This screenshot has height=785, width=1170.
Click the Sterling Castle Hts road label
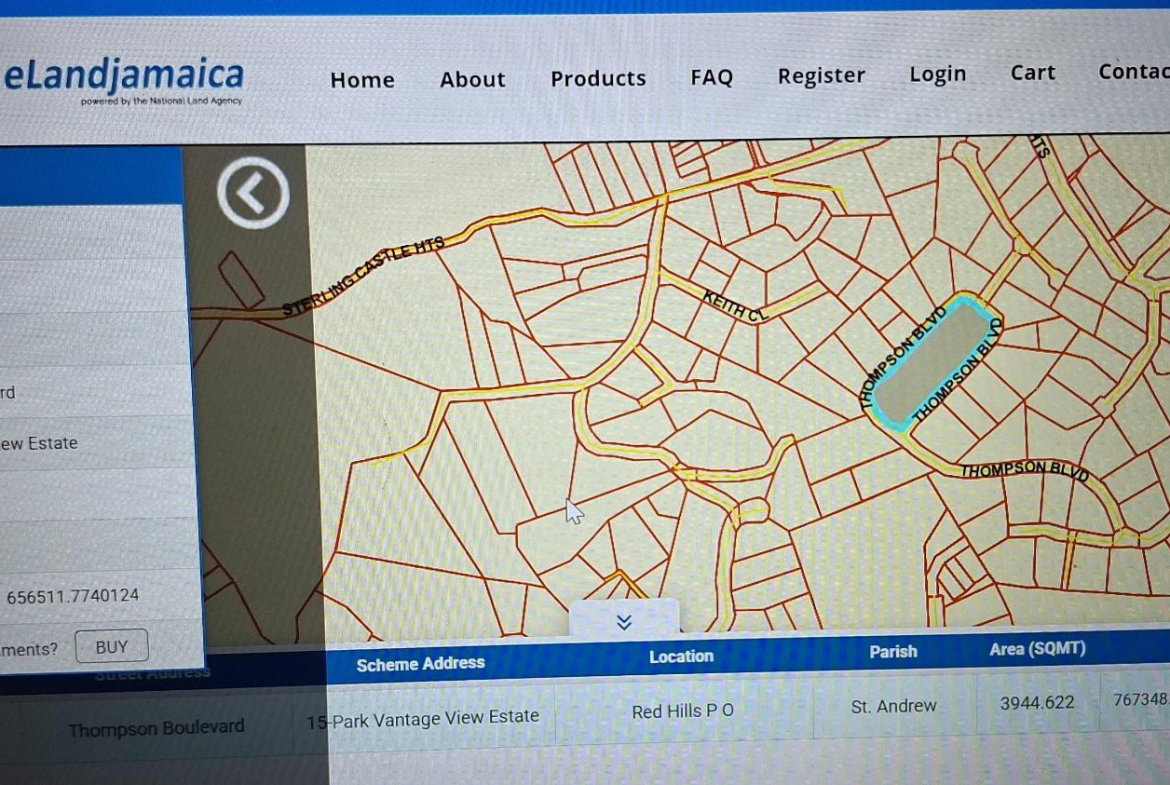(x=362, y=279)
